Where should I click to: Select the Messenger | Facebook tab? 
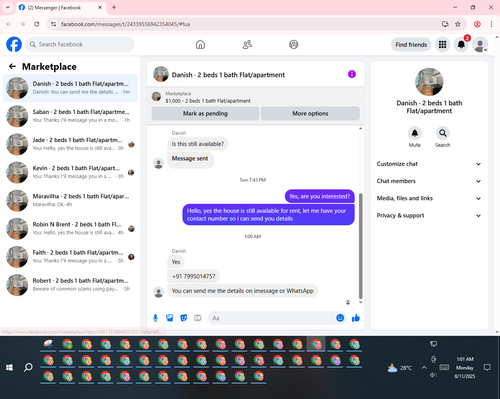[60, 7]
